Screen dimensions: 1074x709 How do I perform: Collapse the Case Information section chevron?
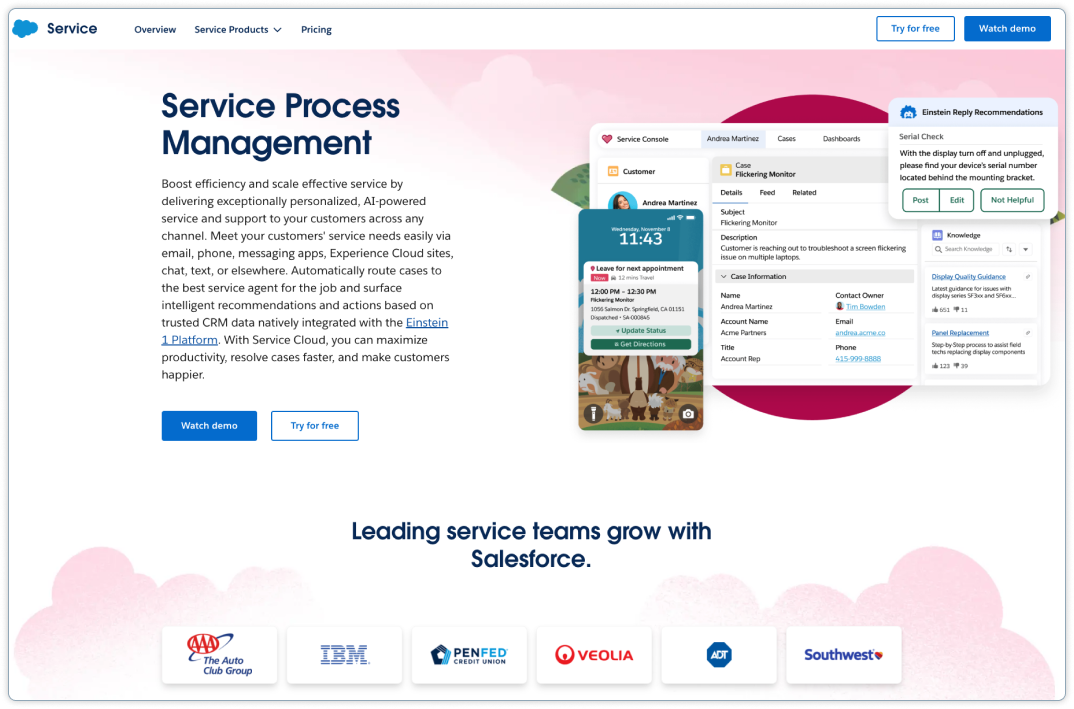[724, 277]
